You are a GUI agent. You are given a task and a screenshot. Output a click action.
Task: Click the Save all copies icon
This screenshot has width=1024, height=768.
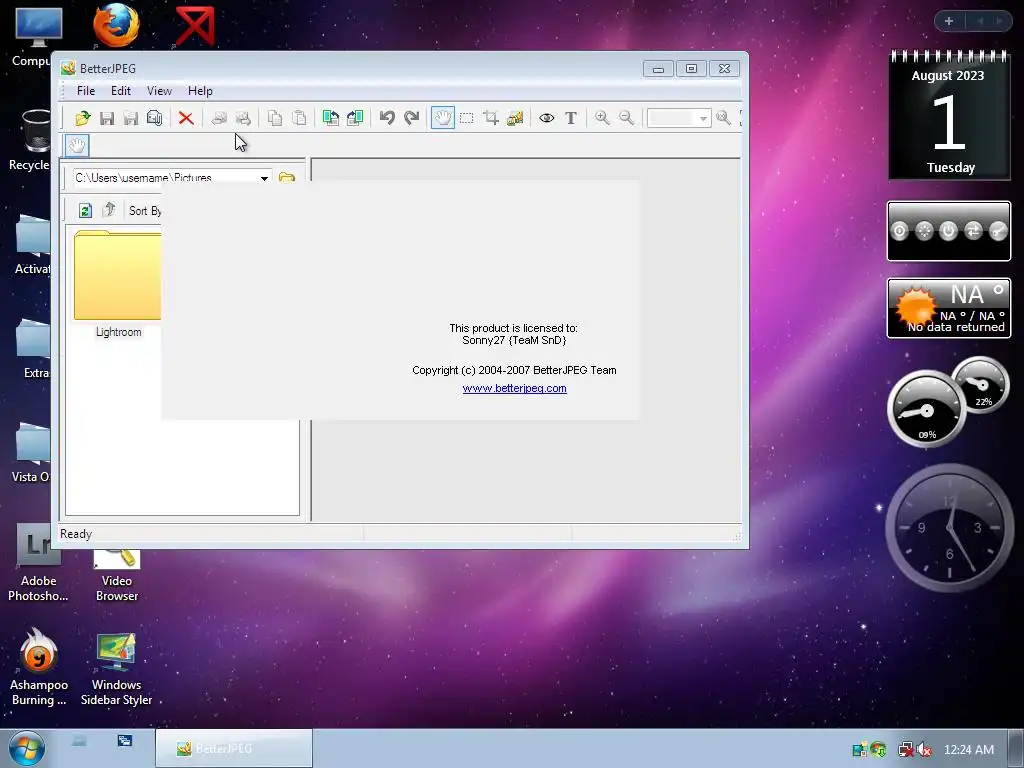(x=155, y=118)
